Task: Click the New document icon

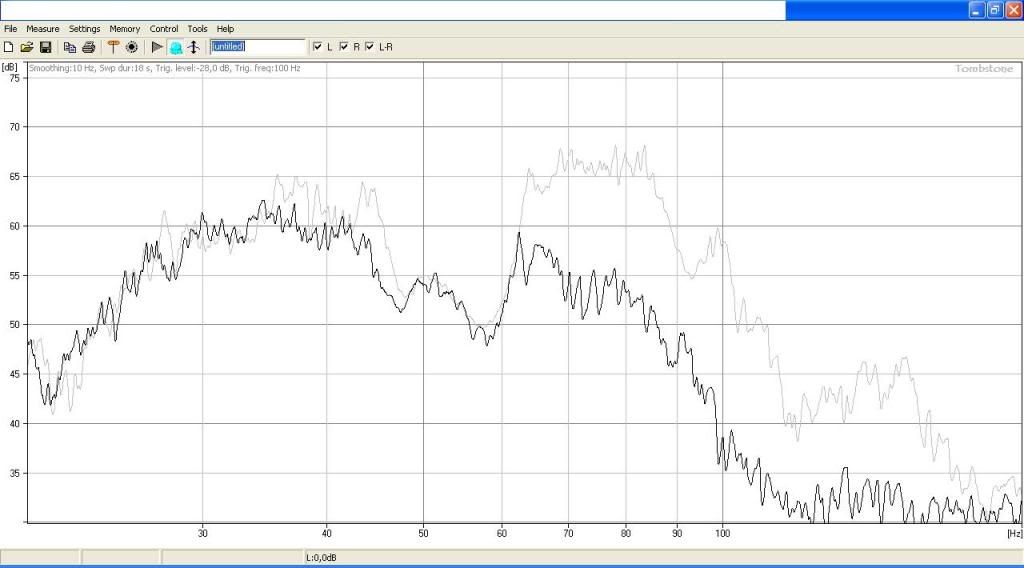Action: [x=9, y=47]
